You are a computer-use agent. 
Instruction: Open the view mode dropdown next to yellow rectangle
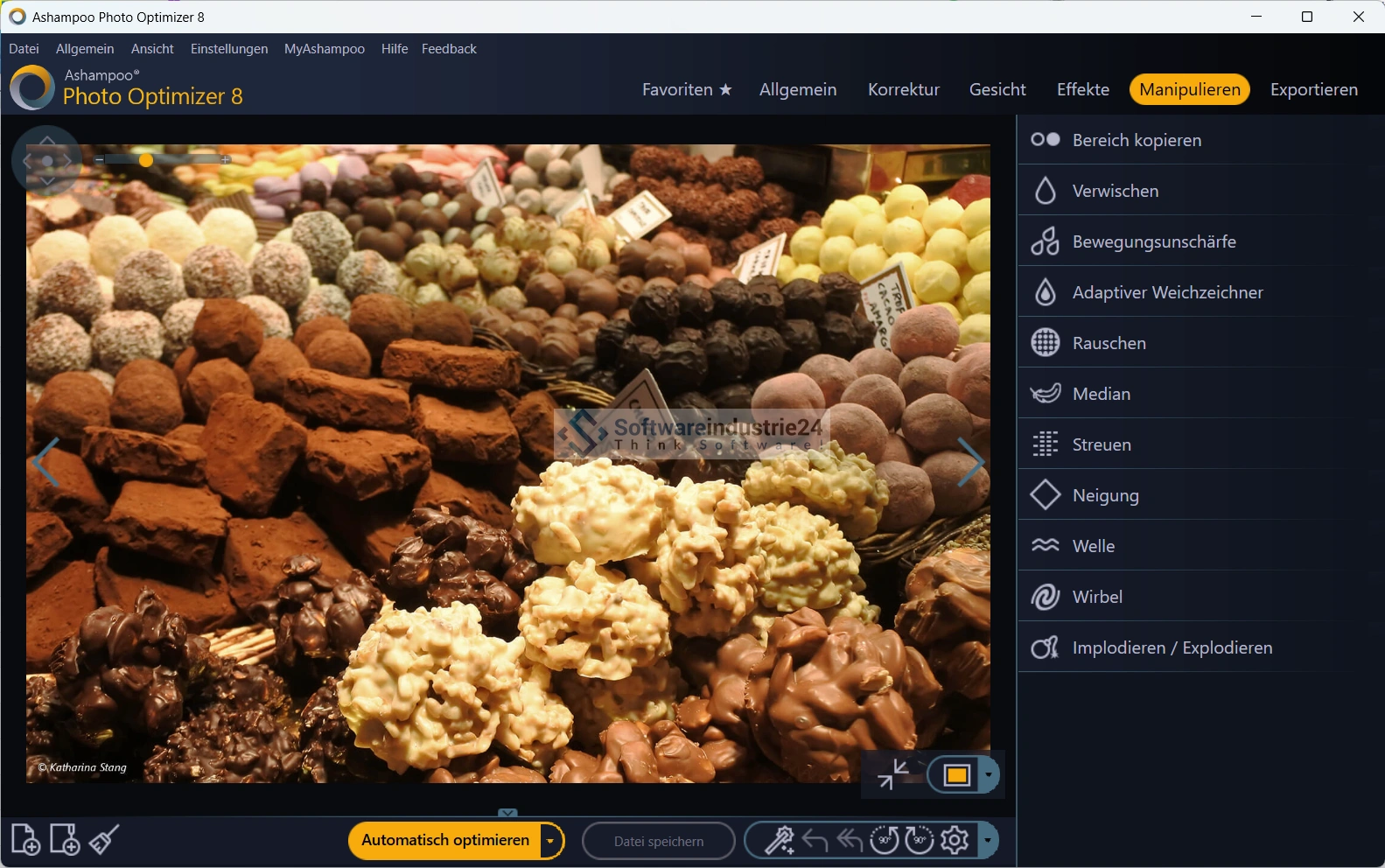point(989,774)
